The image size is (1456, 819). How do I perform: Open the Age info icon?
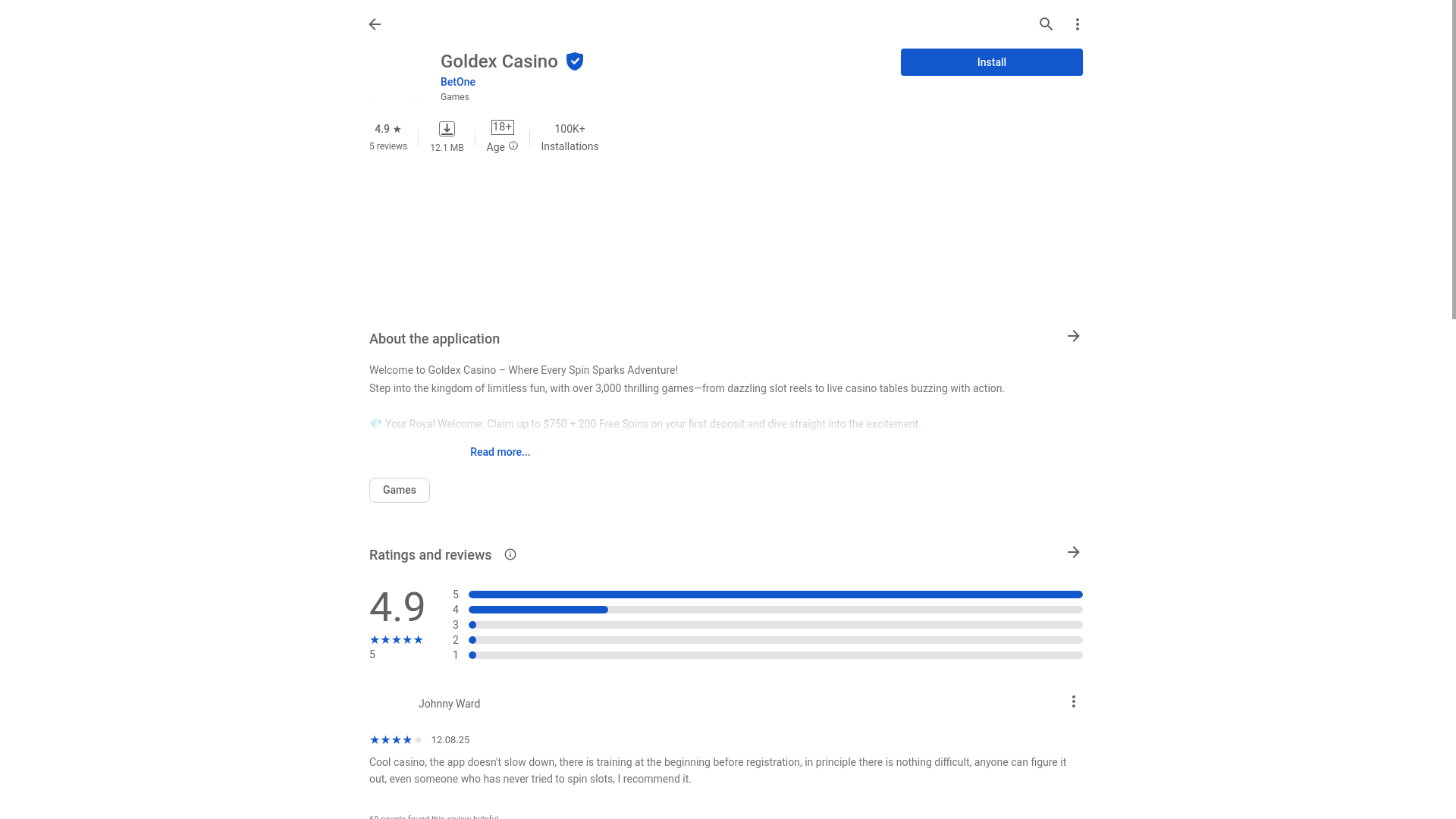point(513,146)
